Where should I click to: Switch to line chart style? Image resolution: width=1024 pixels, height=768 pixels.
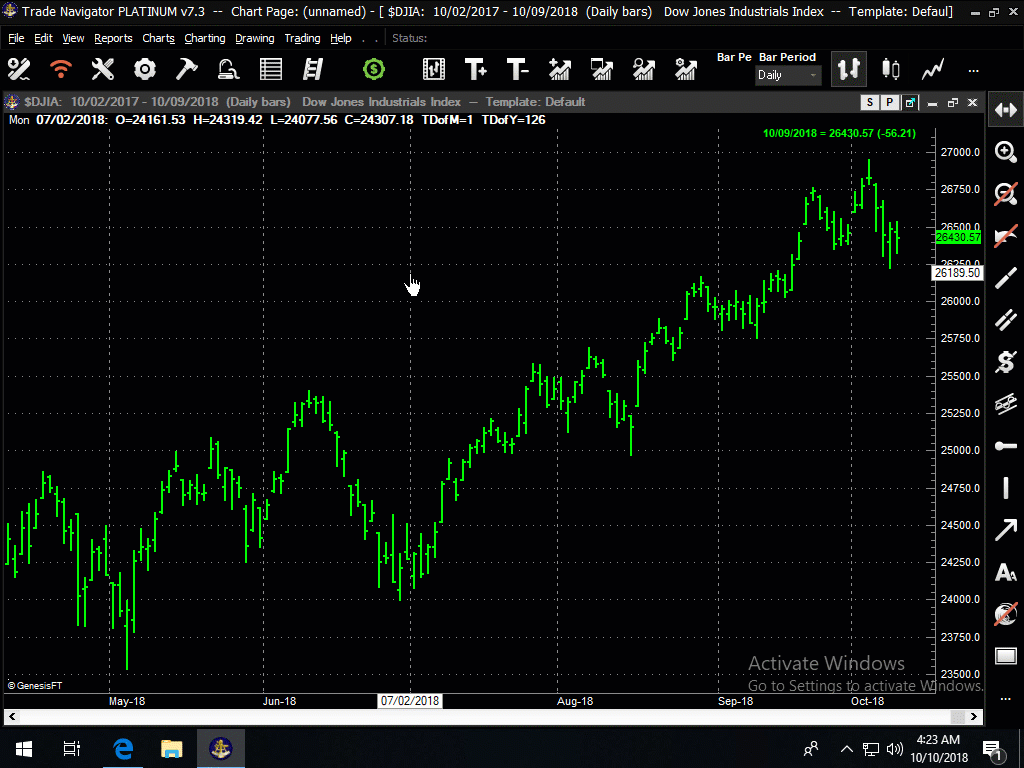pos(933,69)
